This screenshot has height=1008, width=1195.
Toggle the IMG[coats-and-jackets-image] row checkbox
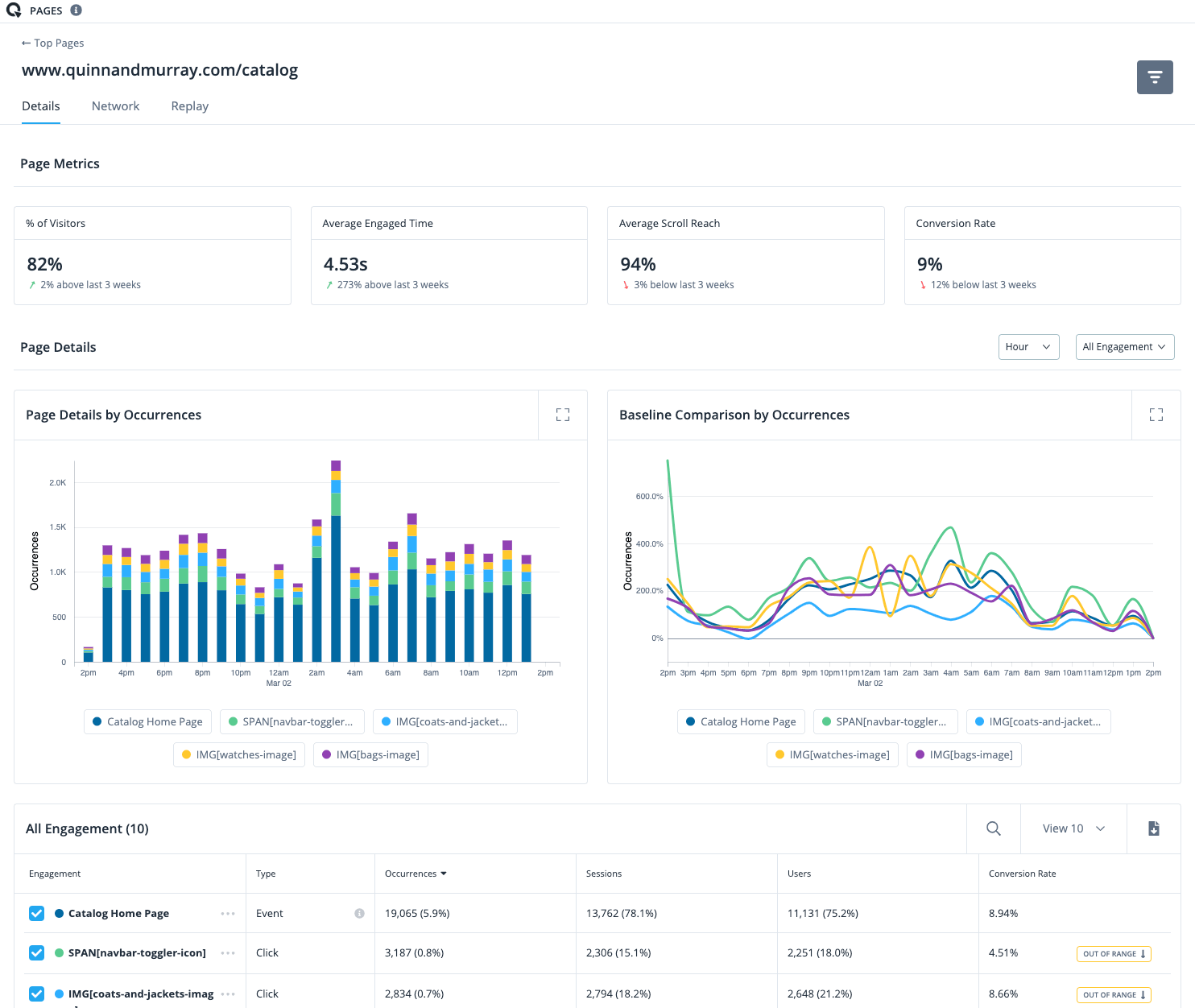tap(37, 994)
